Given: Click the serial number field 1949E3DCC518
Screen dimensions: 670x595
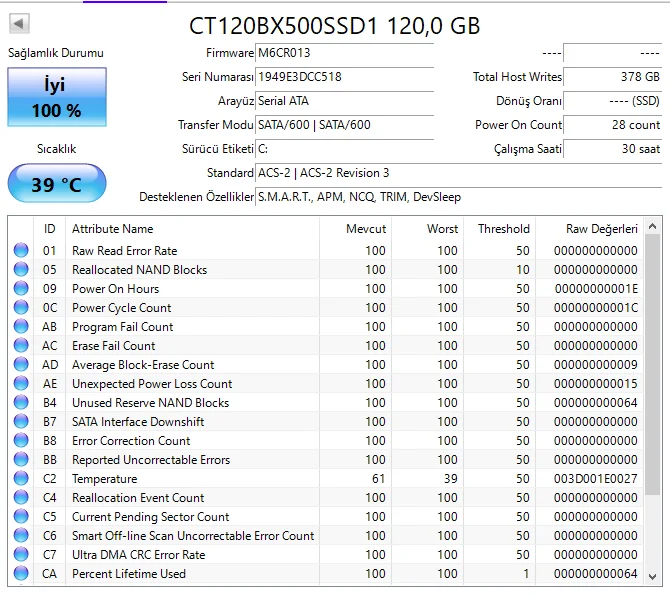Looking at the screenshot, I should click(344, 77).
